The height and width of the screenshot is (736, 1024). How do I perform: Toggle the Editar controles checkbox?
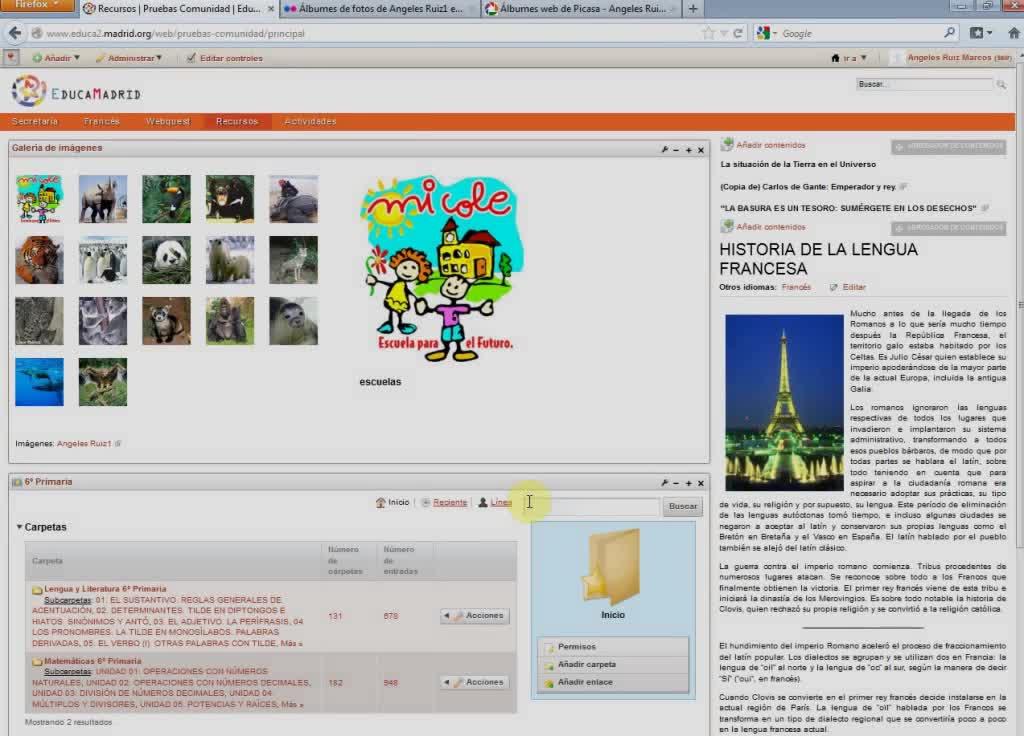[191, 58]
